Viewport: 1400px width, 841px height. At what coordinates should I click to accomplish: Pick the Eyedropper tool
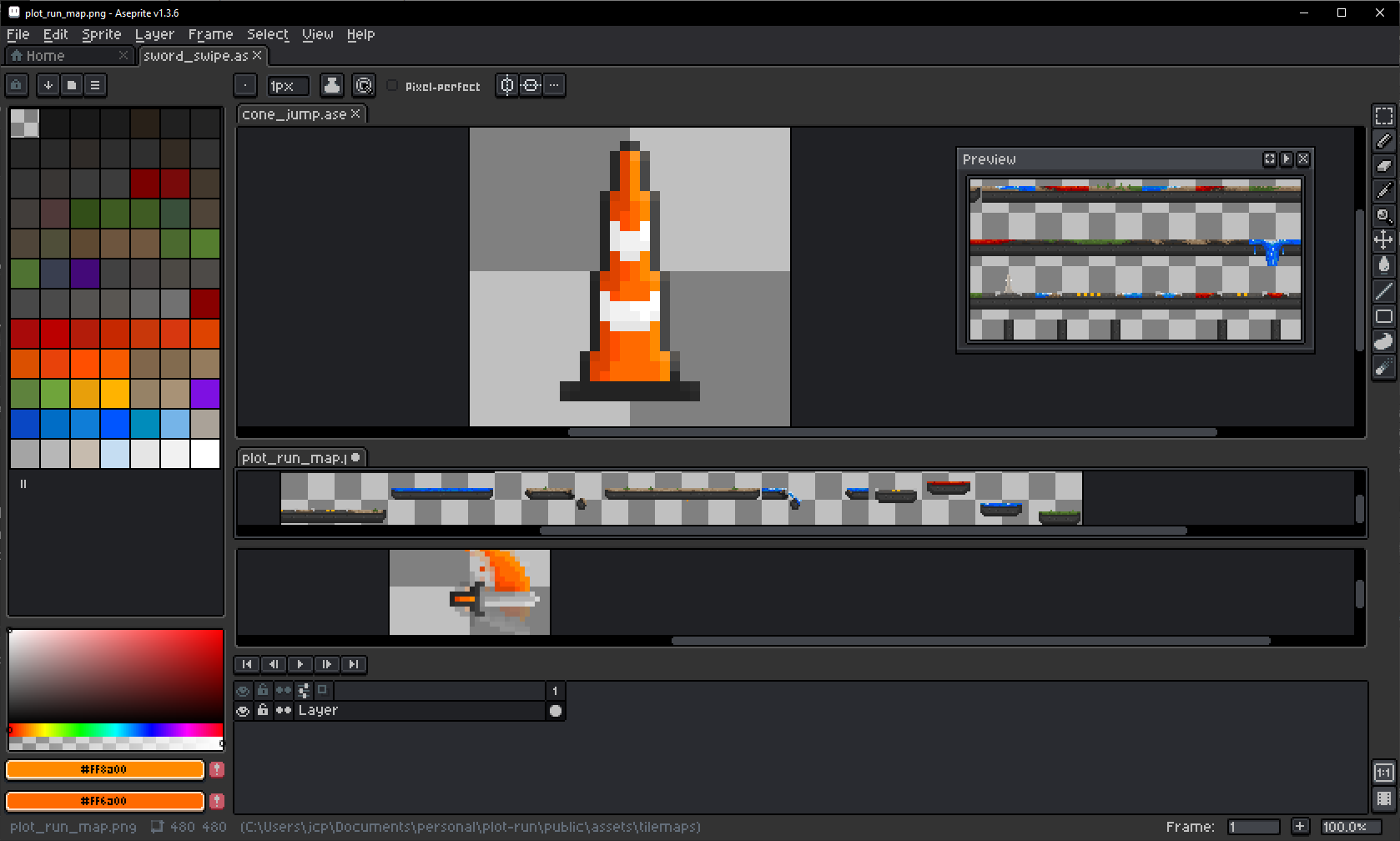1383,191
